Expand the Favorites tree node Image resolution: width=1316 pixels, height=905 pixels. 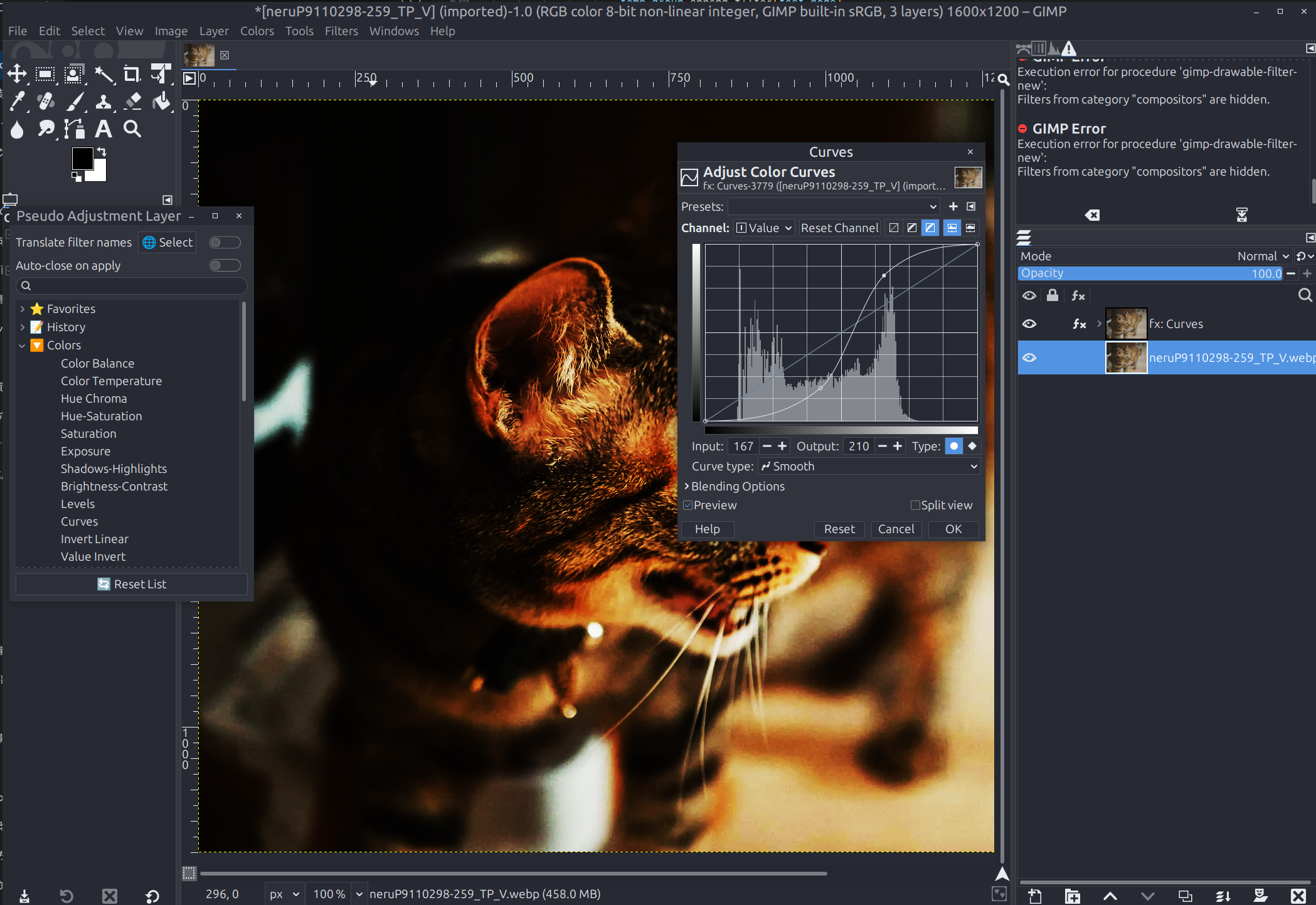pyautogui.click(x=23, y=309)
